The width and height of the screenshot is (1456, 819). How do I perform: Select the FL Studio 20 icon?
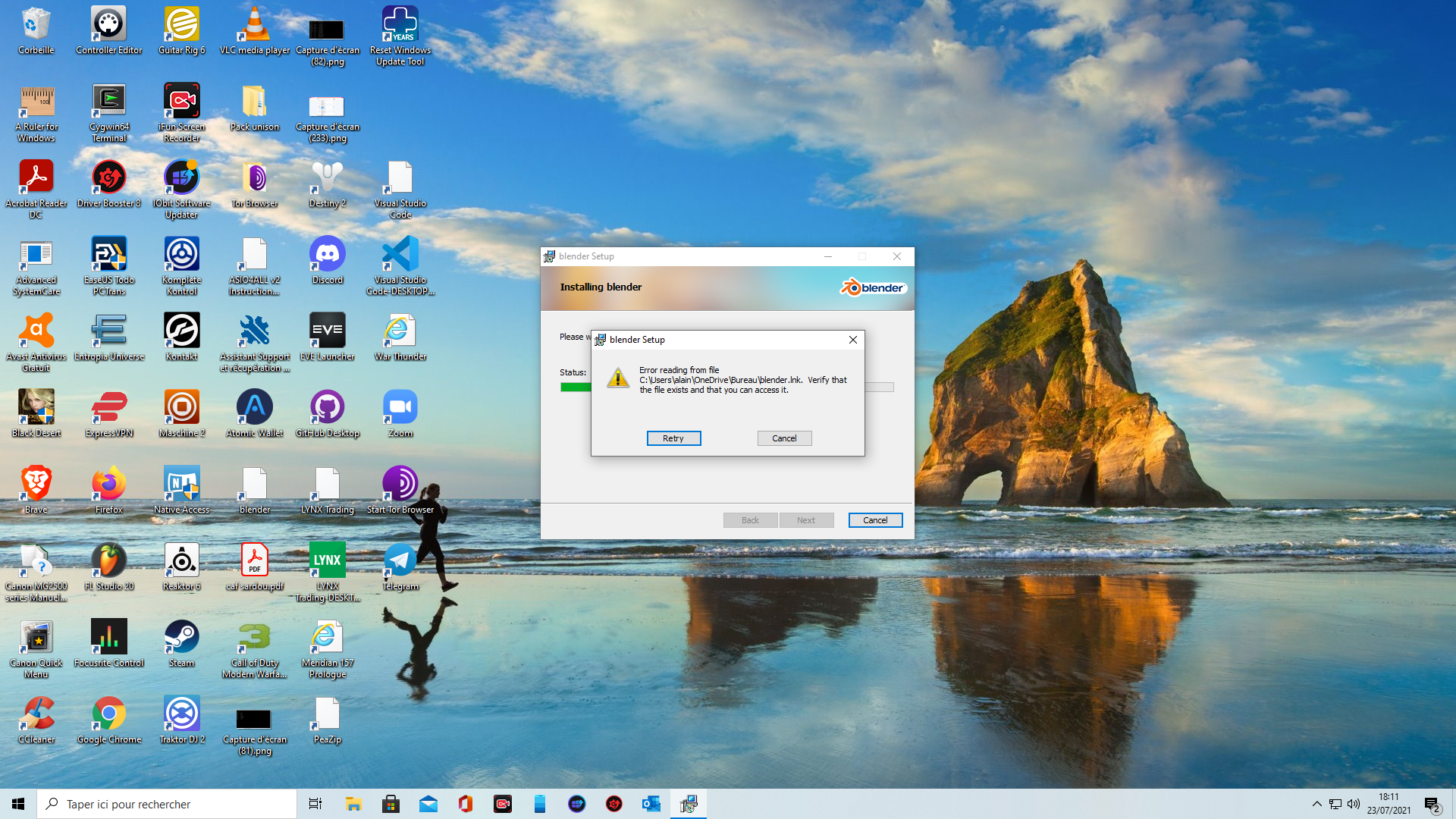click(x=109, y=568)
